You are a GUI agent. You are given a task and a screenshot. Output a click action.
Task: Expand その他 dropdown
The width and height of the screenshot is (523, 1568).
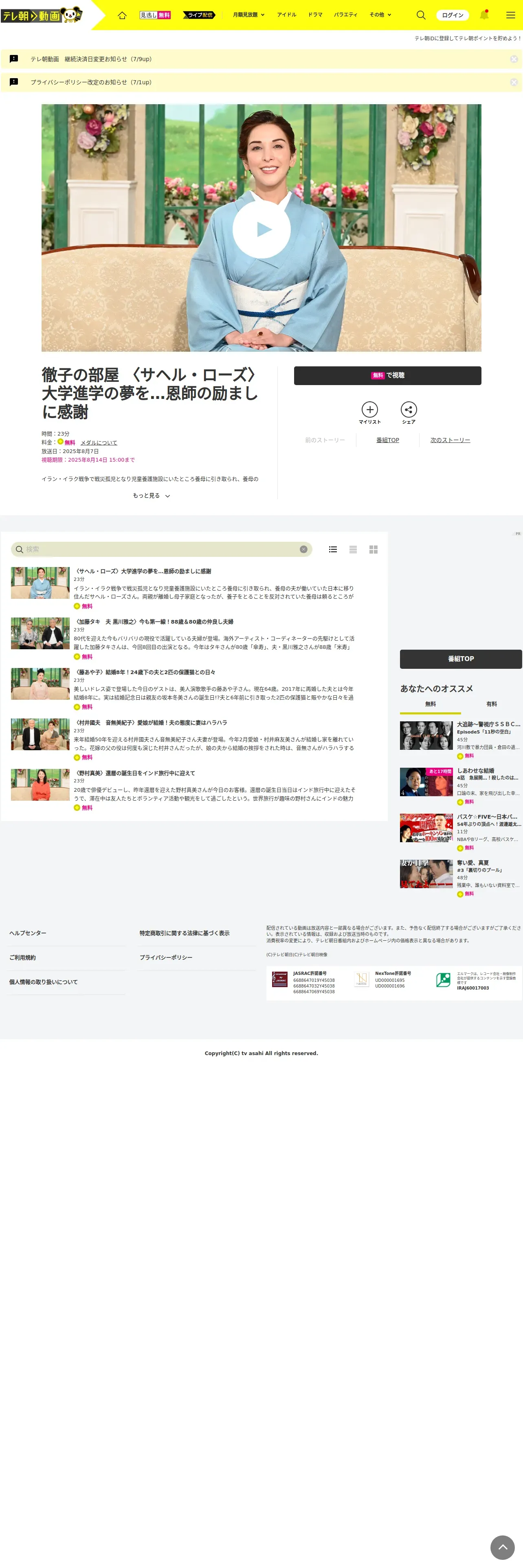coord(380,15)
